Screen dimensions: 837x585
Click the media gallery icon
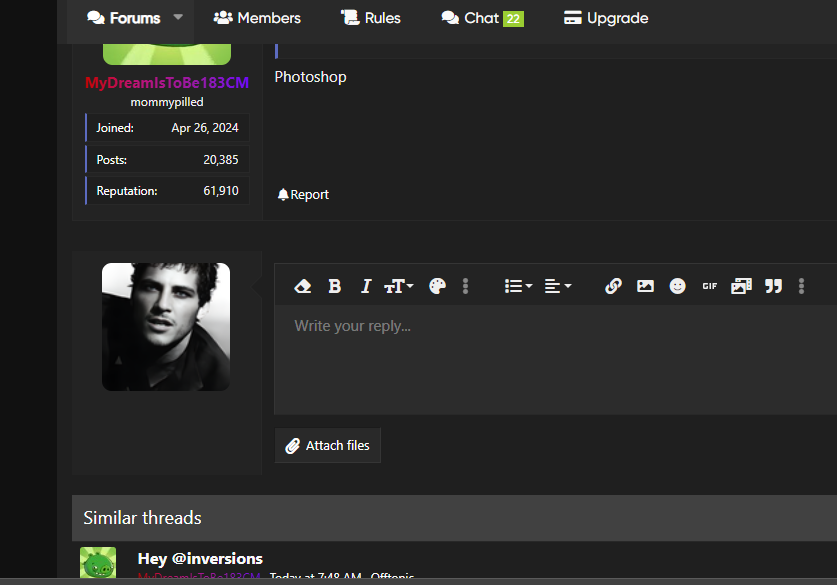click(741, 286)
